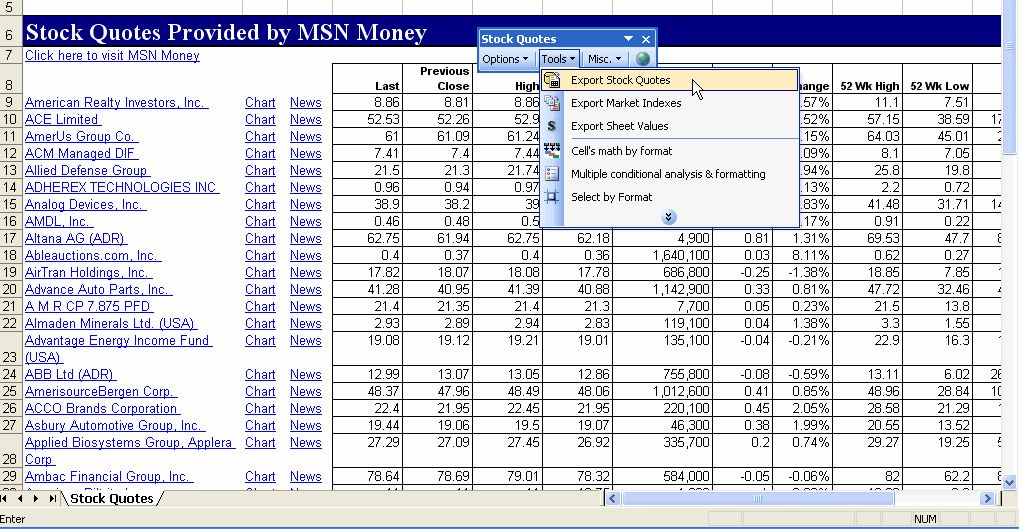Open Chart link for ACE Limited

260,120
